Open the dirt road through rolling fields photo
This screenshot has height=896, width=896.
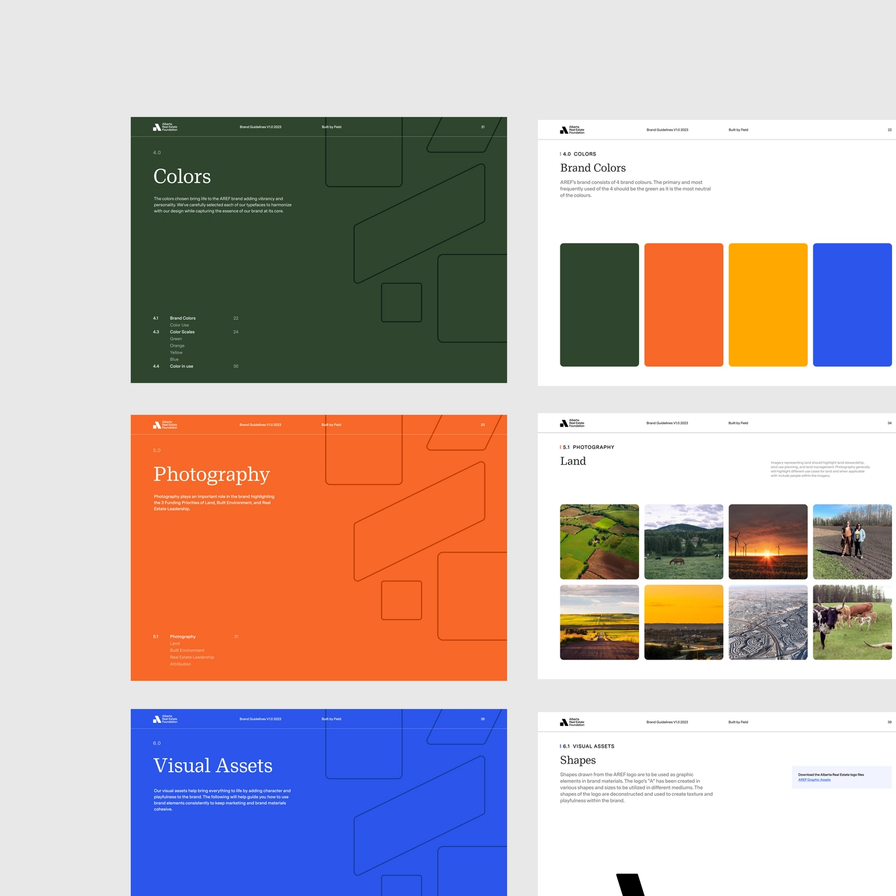[x=599, y=622]
